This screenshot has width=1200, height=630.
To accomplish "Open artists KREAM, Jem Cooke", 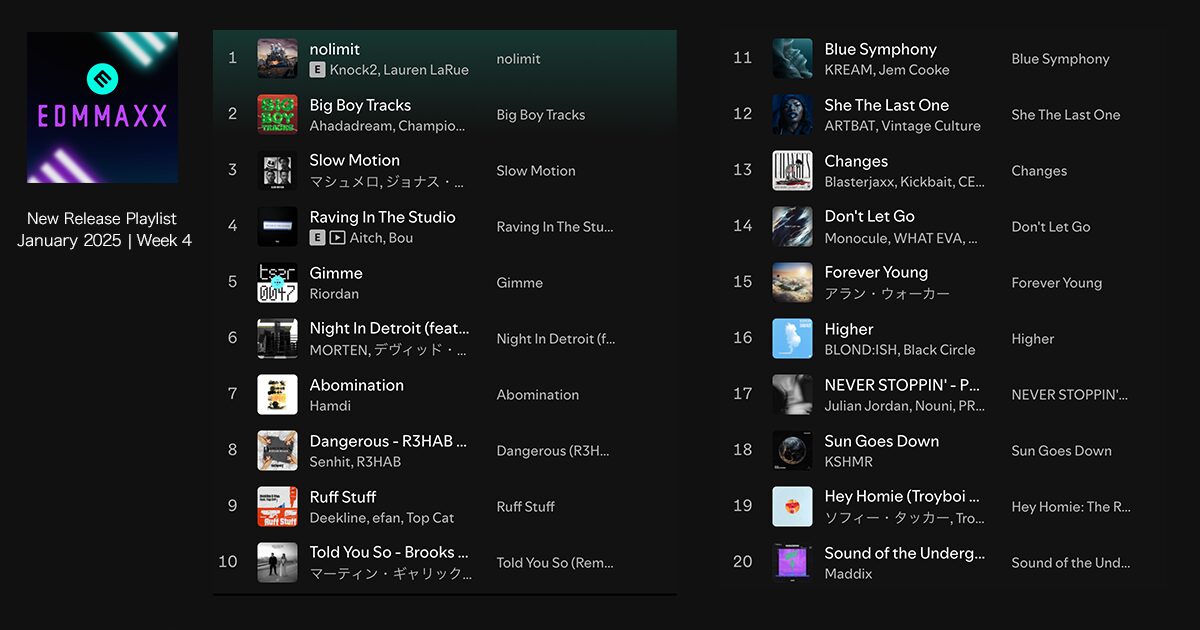I will coord(887,70).
